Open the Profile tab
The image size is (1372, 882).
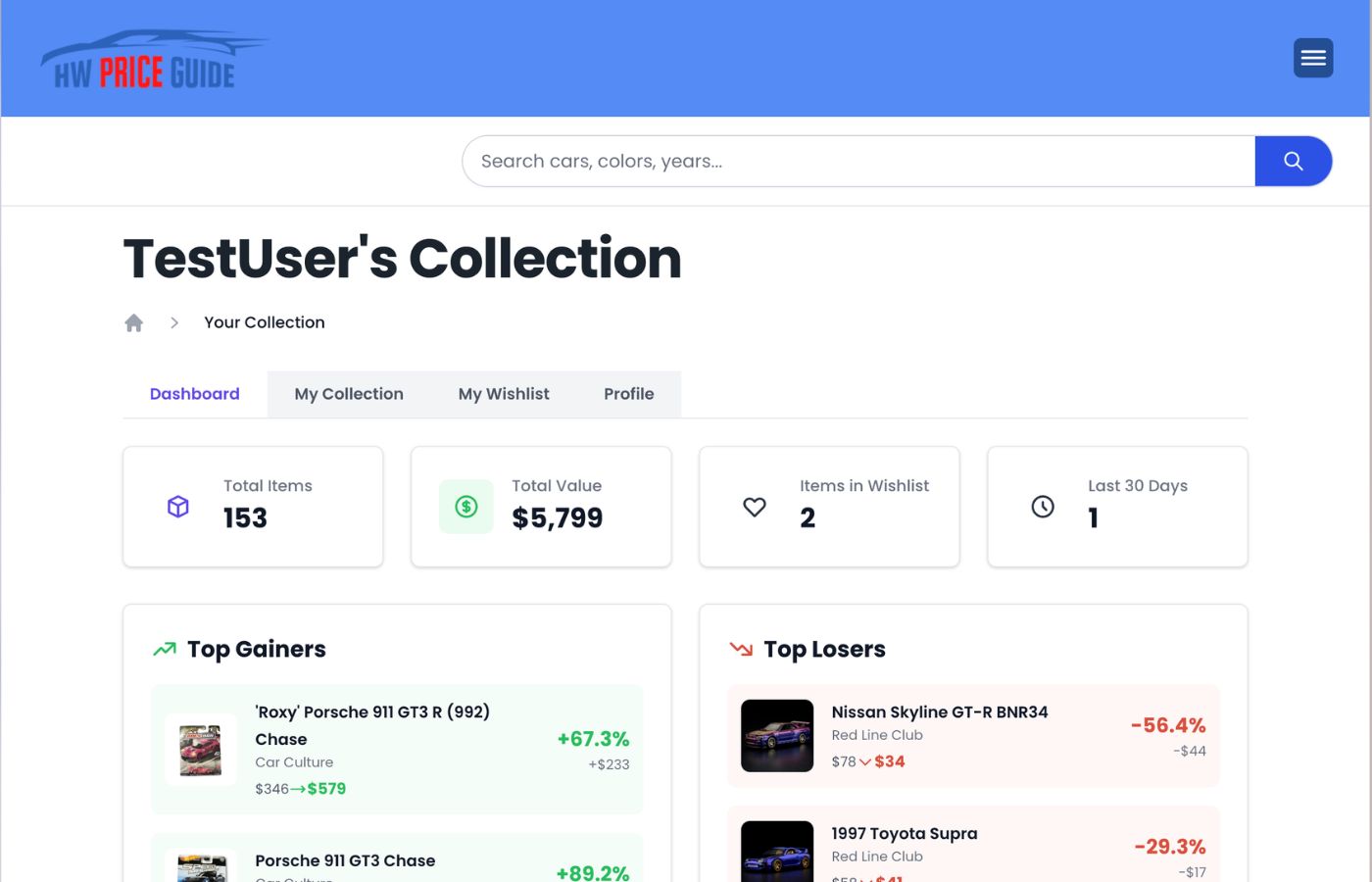click(629, 394)
